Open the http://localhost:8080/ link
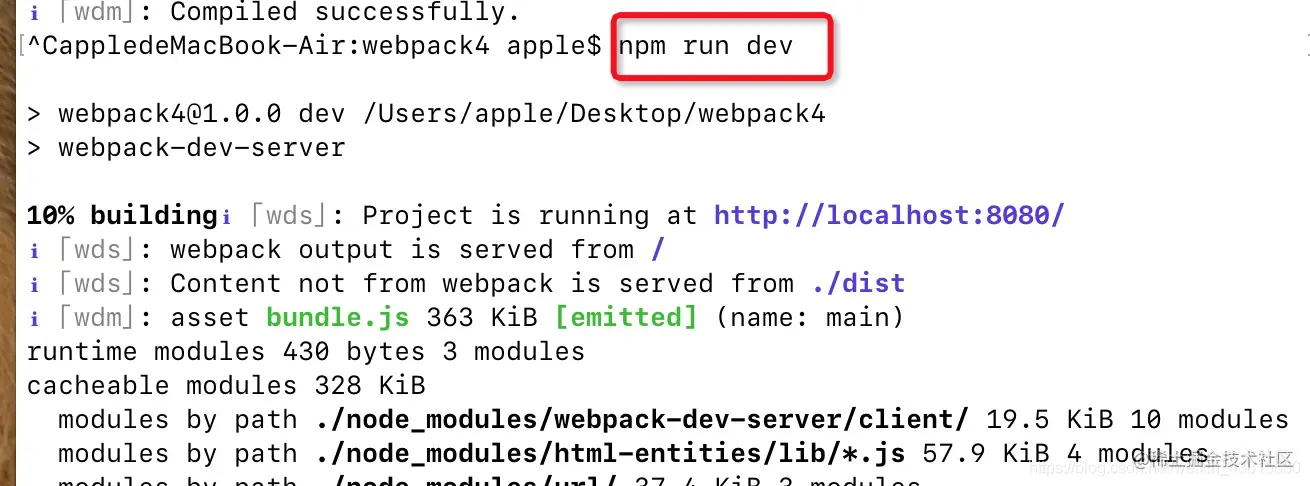 point(889,215)
